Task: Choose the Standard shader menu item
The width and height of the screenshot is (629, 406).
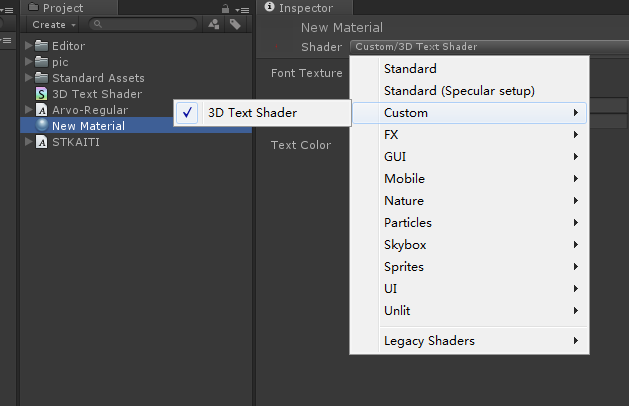Action: tap(469, 69)
